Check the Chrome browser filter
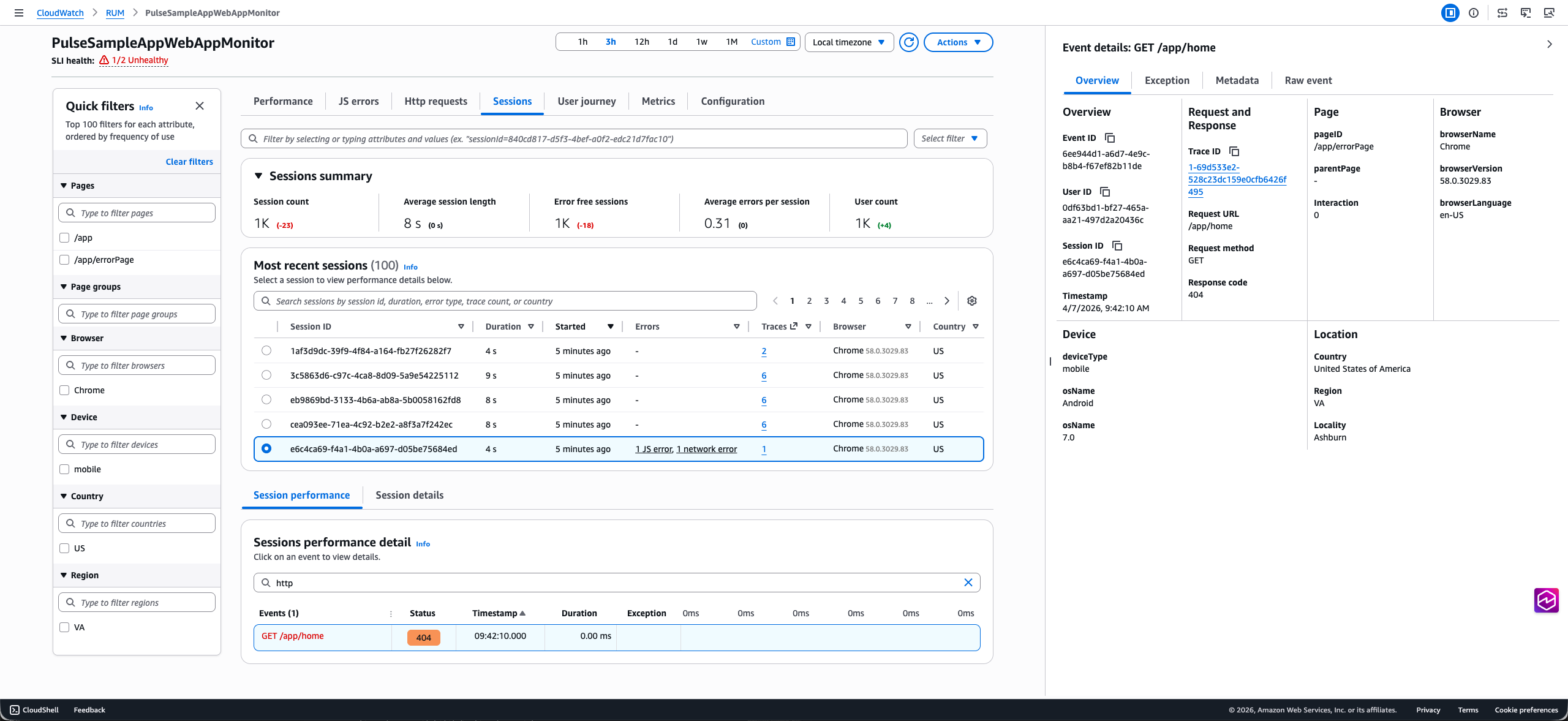 tap(64, 390)
